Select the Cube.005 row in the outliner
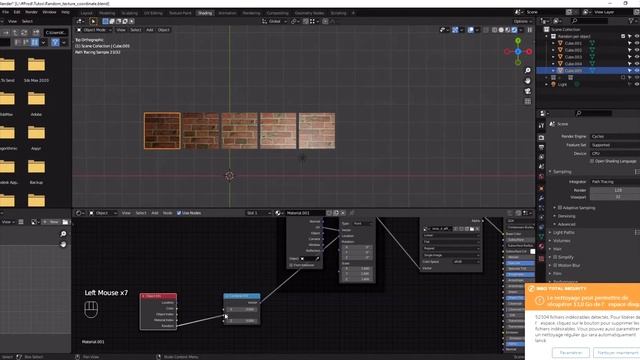640x360 pixels. (588, 71)
